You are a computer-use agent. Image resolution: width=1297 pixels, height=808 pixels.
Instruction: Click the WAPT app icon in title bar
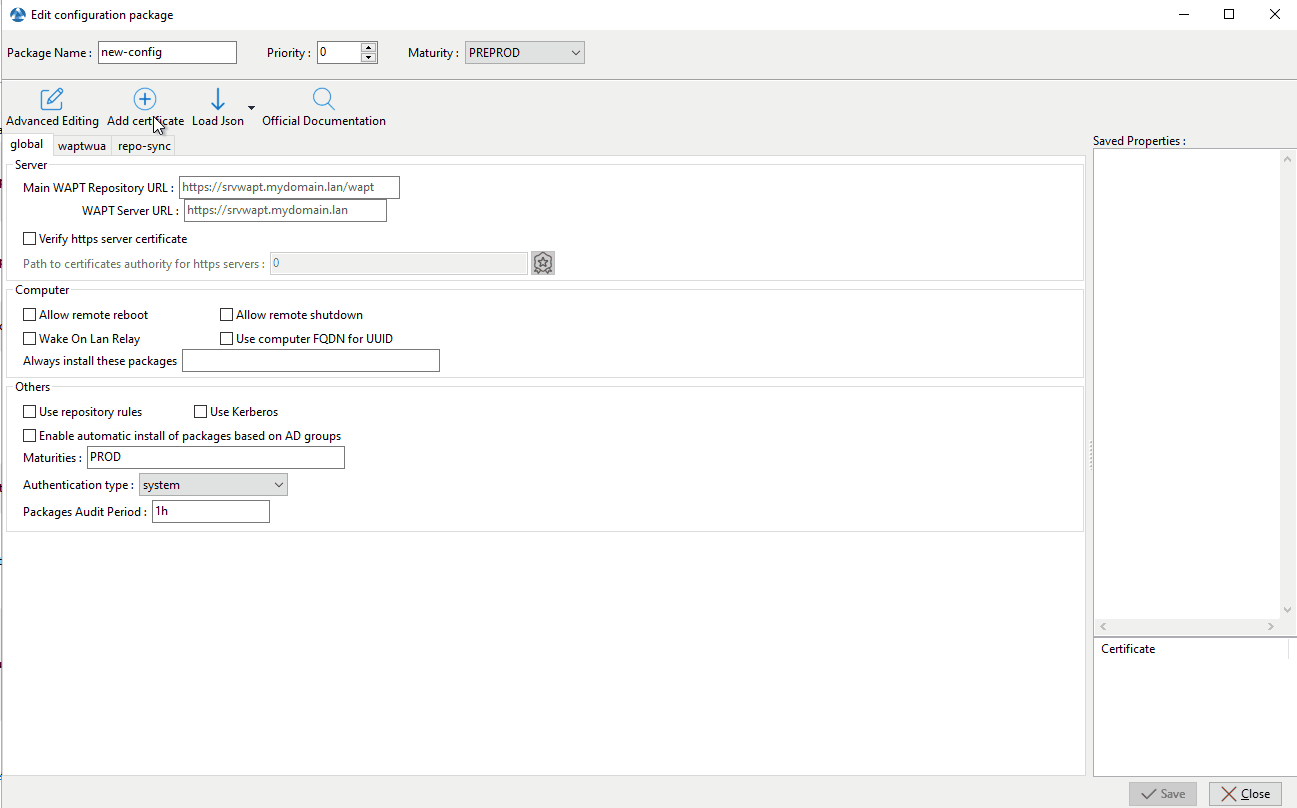(x=17, y=15)
